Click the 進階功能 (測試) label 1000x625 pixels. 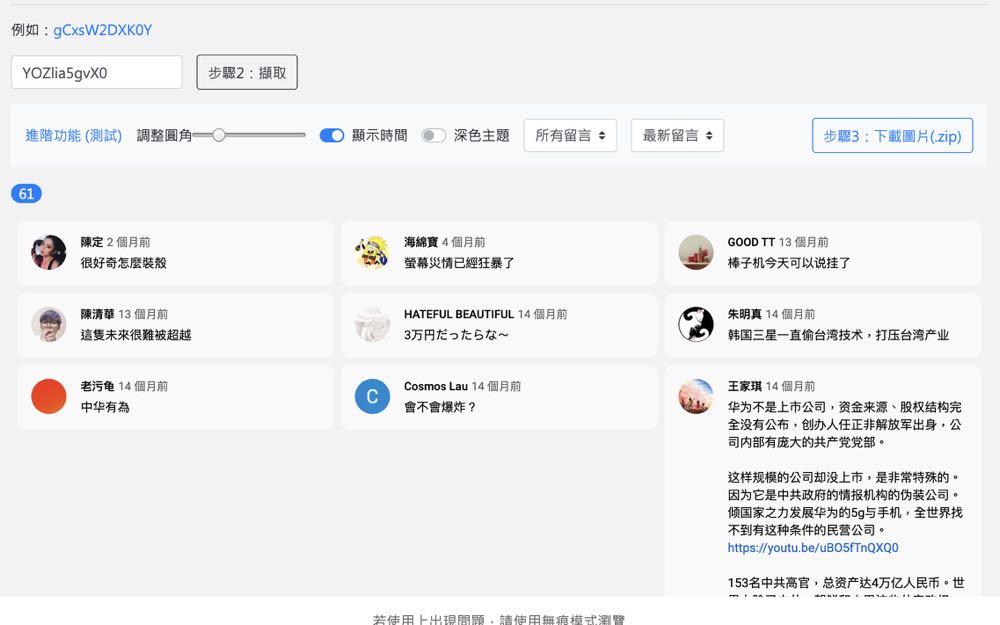(73, 135)
